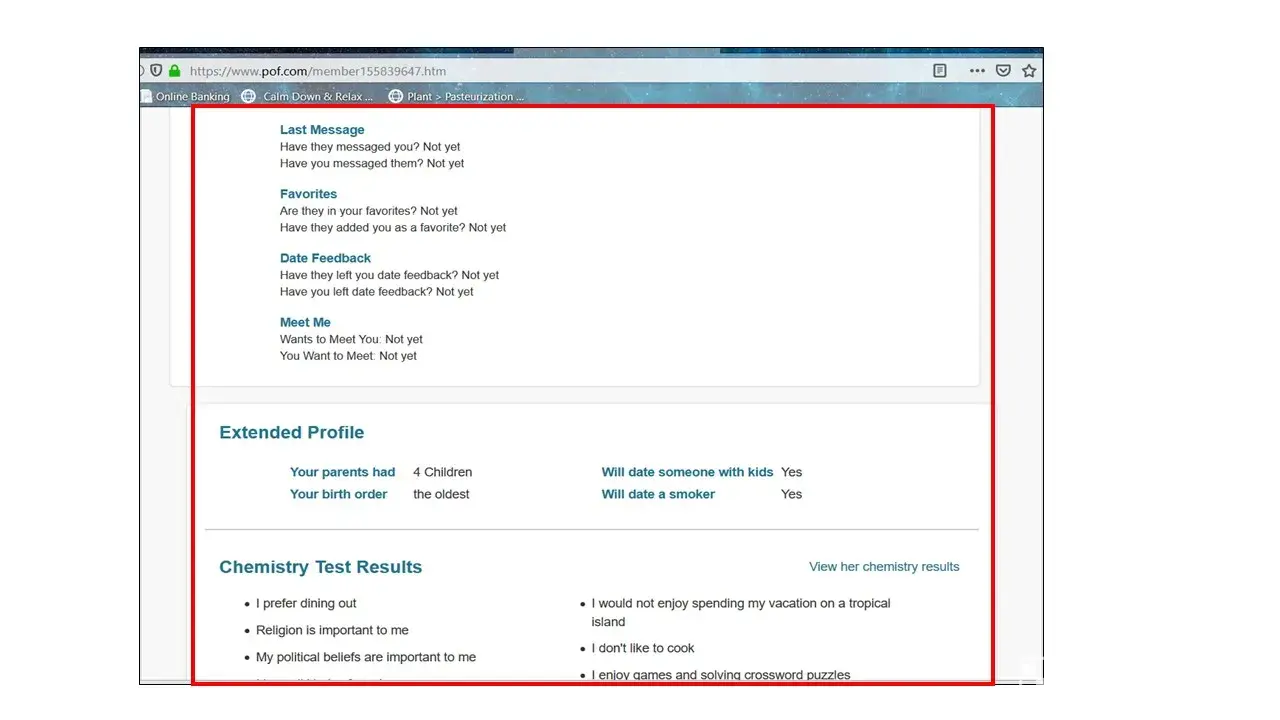Click the '4 Children' value
Viewport: 1280px width, 720px height.
(442, 472)
